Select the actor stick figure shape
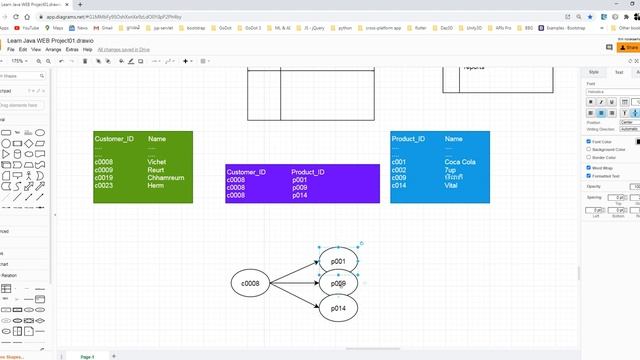The height and width of the screenshot is (360, 640). pos(29,176)
